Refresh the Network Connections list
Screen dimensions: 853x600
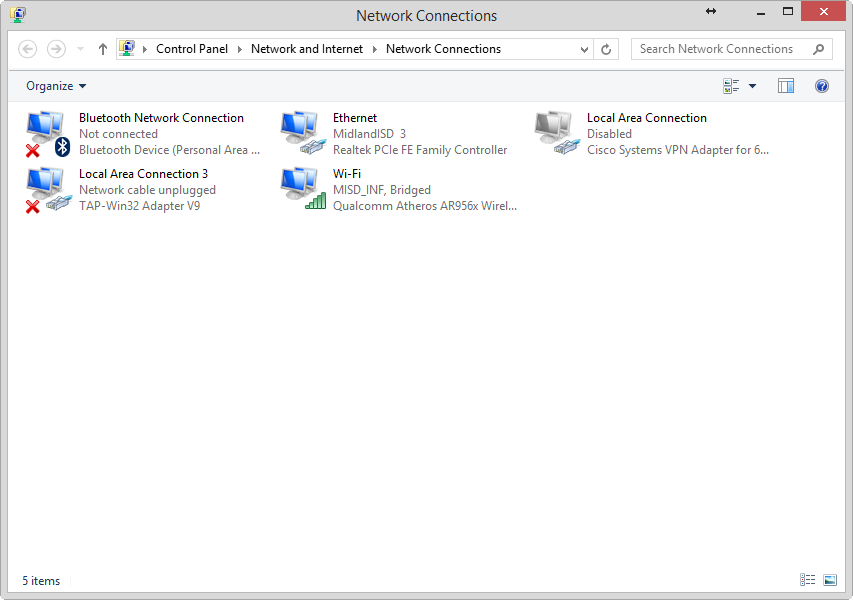[606, 50]
